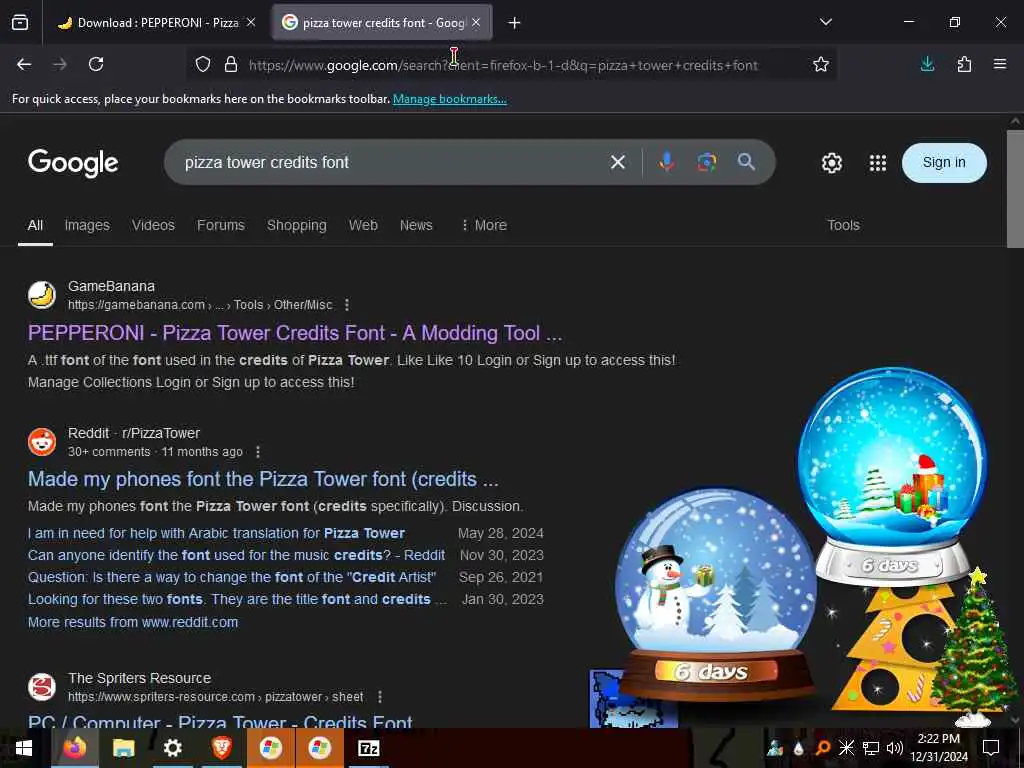Switch to News results
Screen dimensions: 1024x768
point(416,225)
